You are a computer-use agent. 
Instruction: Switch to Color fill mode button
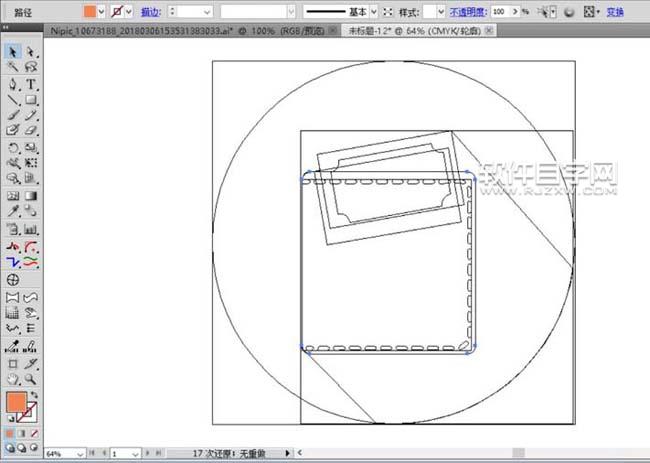(10, 434)
